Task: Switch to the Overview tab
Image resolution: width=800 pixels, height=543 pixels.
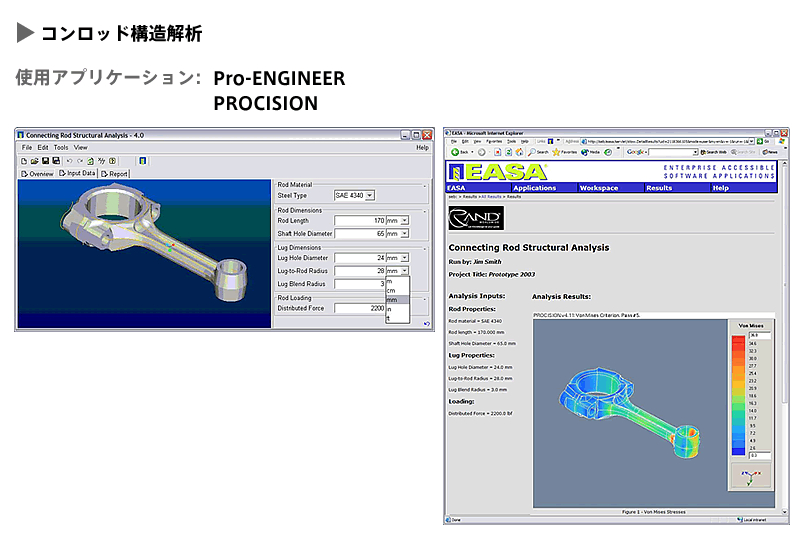Action: coord(37,174)
